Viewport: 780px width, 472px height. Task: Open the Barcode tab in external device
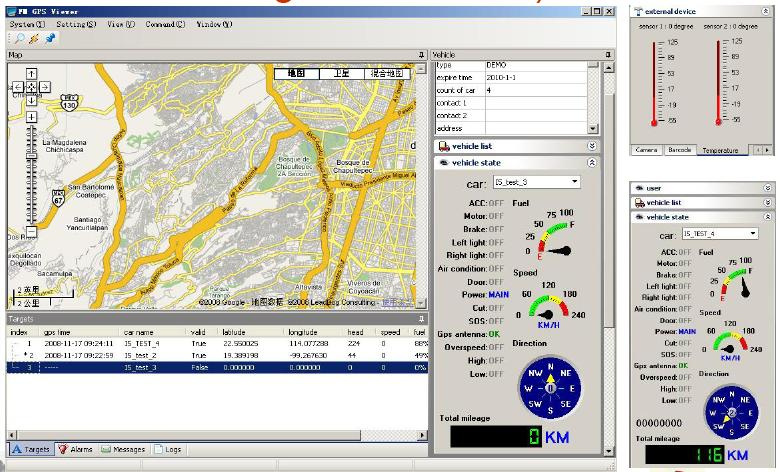[x=680, y=150]
